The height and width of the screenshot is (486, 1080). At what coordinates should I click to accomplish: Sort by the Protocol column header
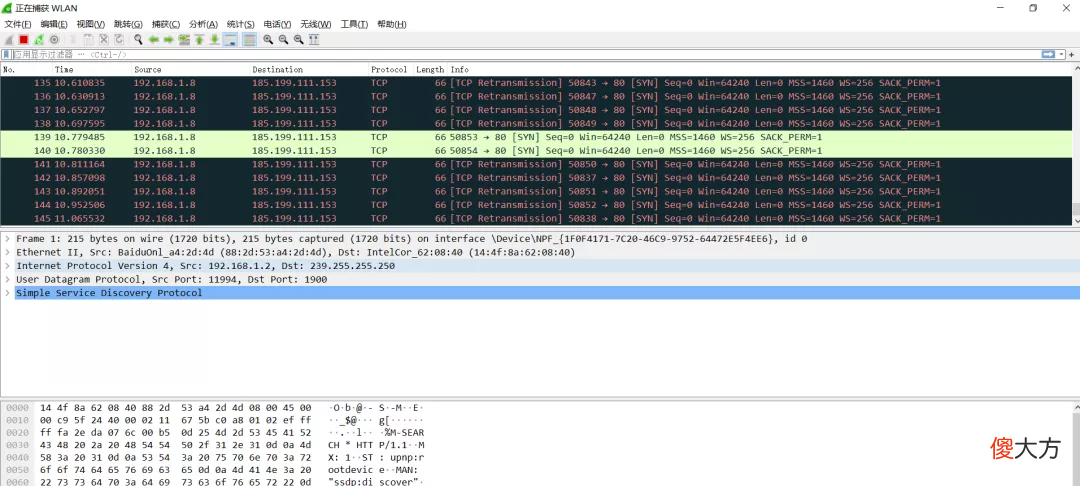(x=390, y=70)
